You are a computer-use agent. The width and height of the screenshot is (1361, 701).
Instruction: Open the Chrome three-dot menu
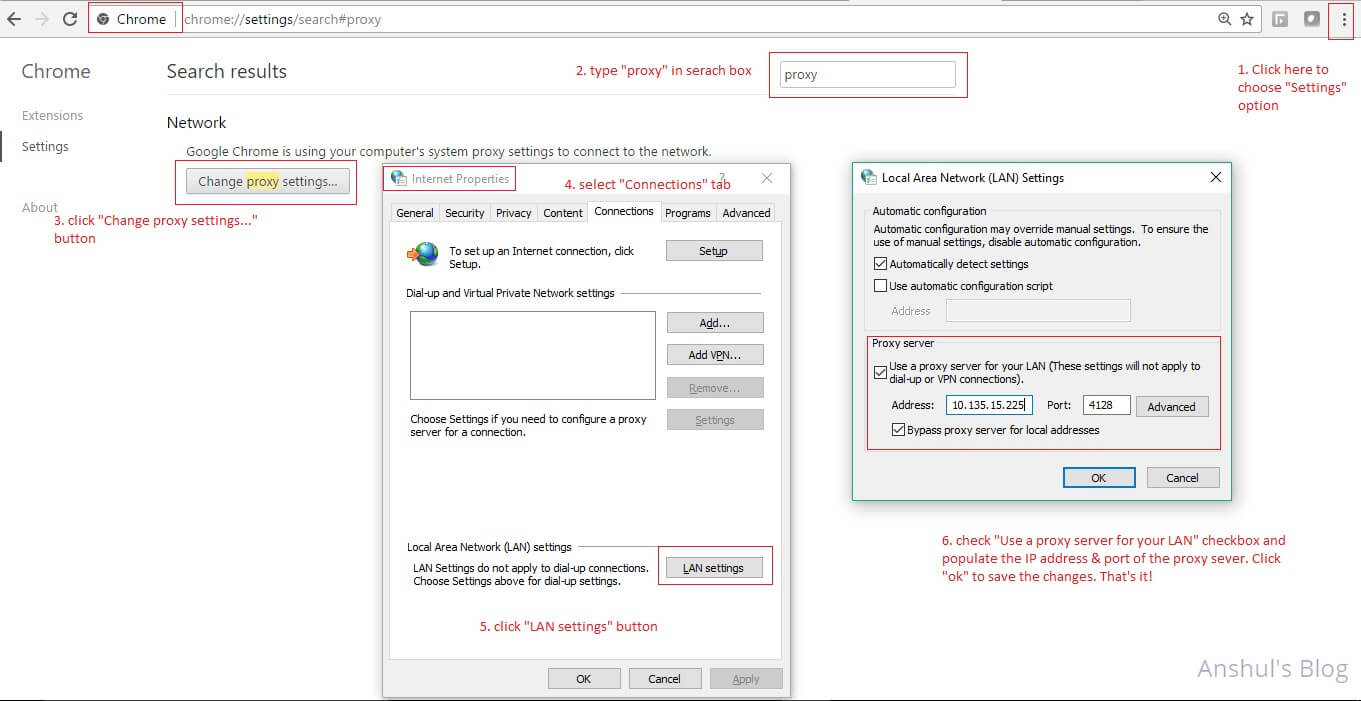point(1344,19)
